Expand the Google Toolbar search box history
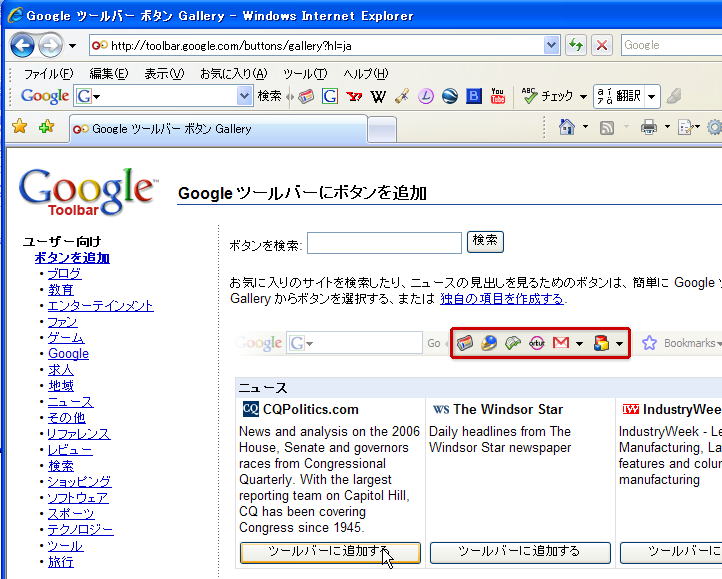The width and height of the screenshot is (722, 579). (x=245, y=96)
